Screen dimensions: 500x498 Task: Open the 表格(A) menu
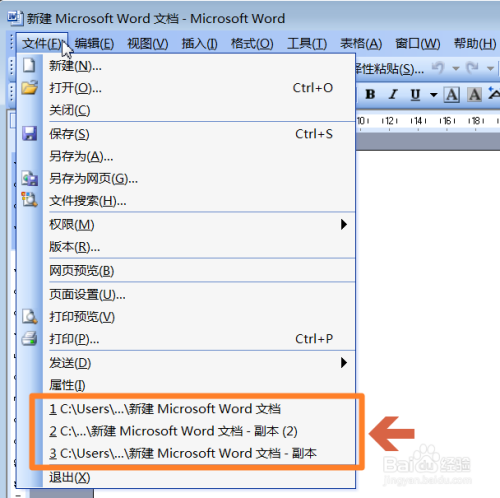[361, 43]
